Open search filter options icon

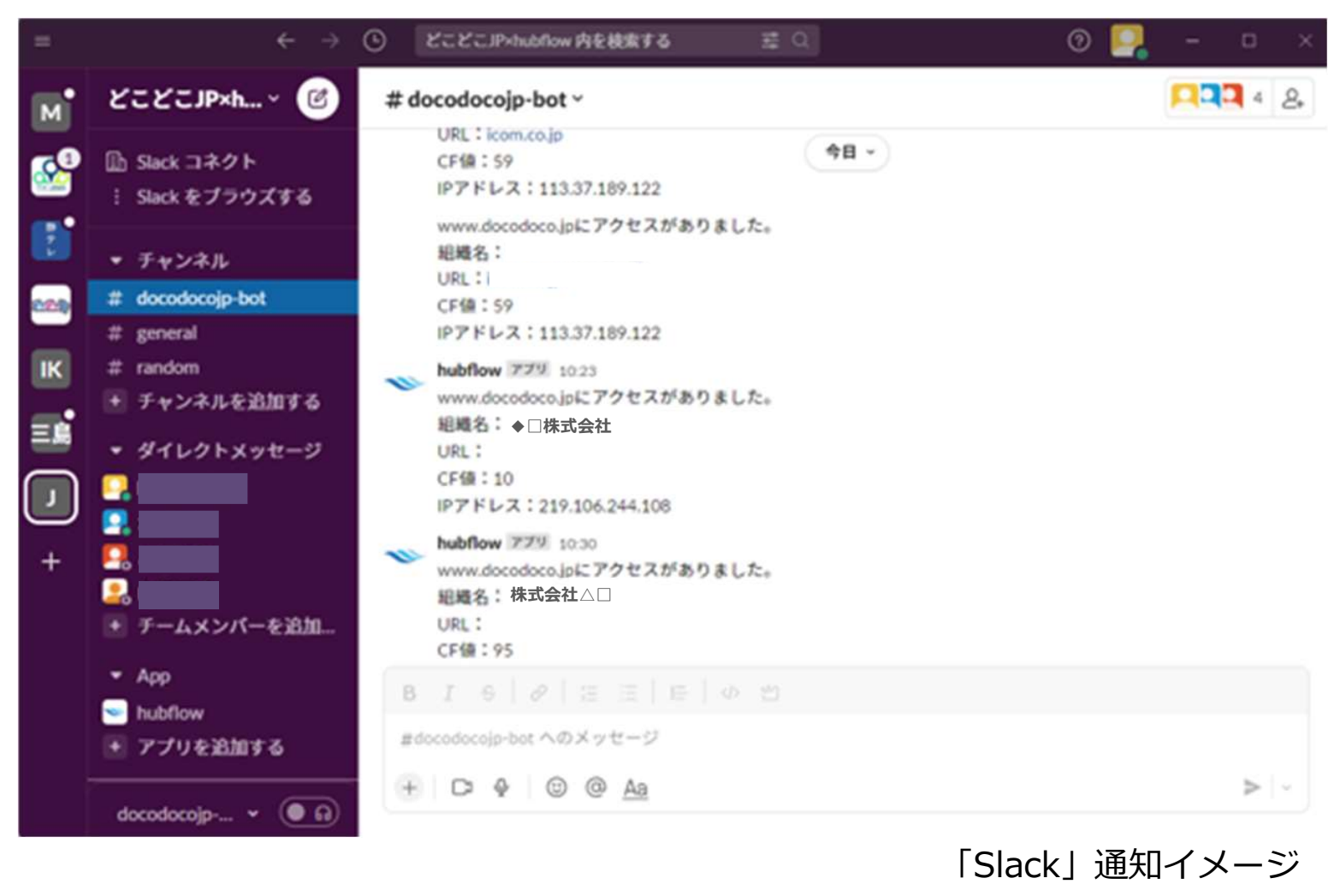pyautogui.click(x=770, y=40)
